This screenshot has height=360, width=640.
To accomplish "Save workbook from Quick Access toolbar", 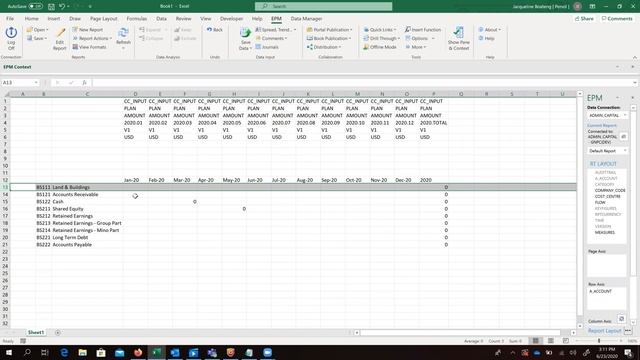I will click(51, 7).
